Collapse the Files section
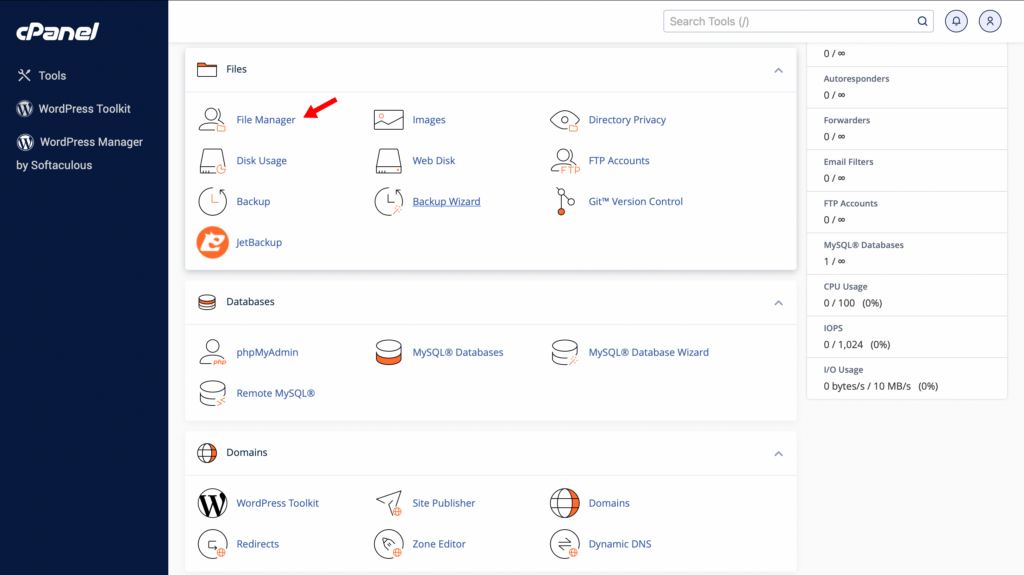The image size is (1024, 575). click(778, 70)
